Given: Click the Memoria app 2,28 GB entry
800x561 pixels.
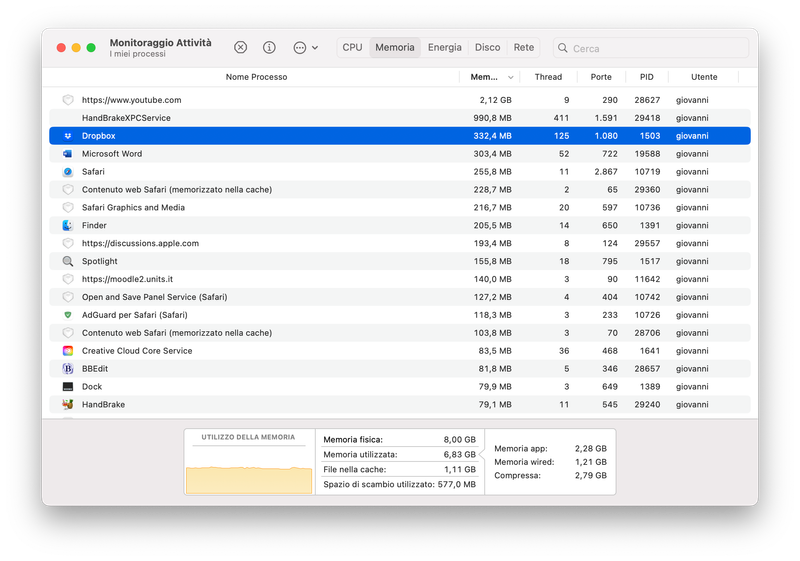Looking at the screenshot, I should (x=551, y=449).
